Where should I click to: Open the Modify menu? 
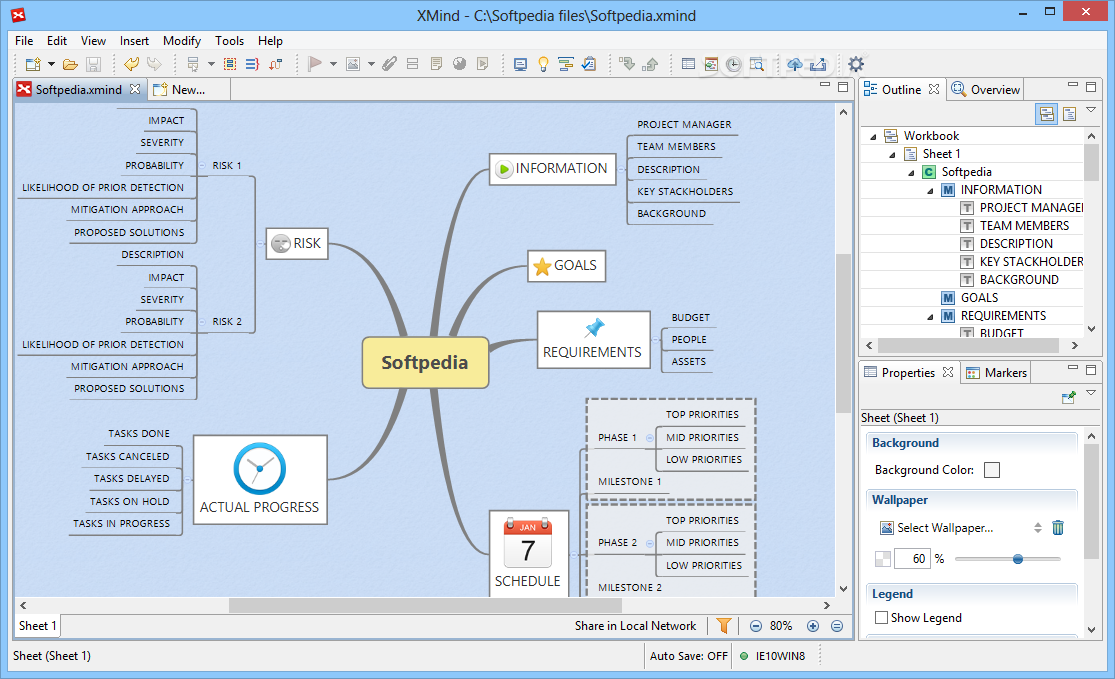point(182,41)
